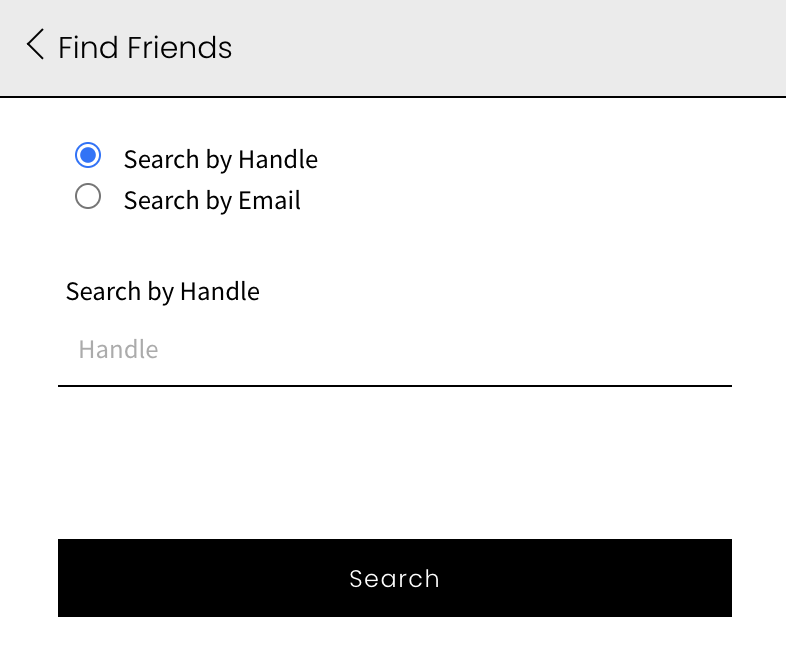The width and height of the screenshot is (786, 660).
Task: Click the "Search by Email" option label
Action: click(x=212, y=200)
